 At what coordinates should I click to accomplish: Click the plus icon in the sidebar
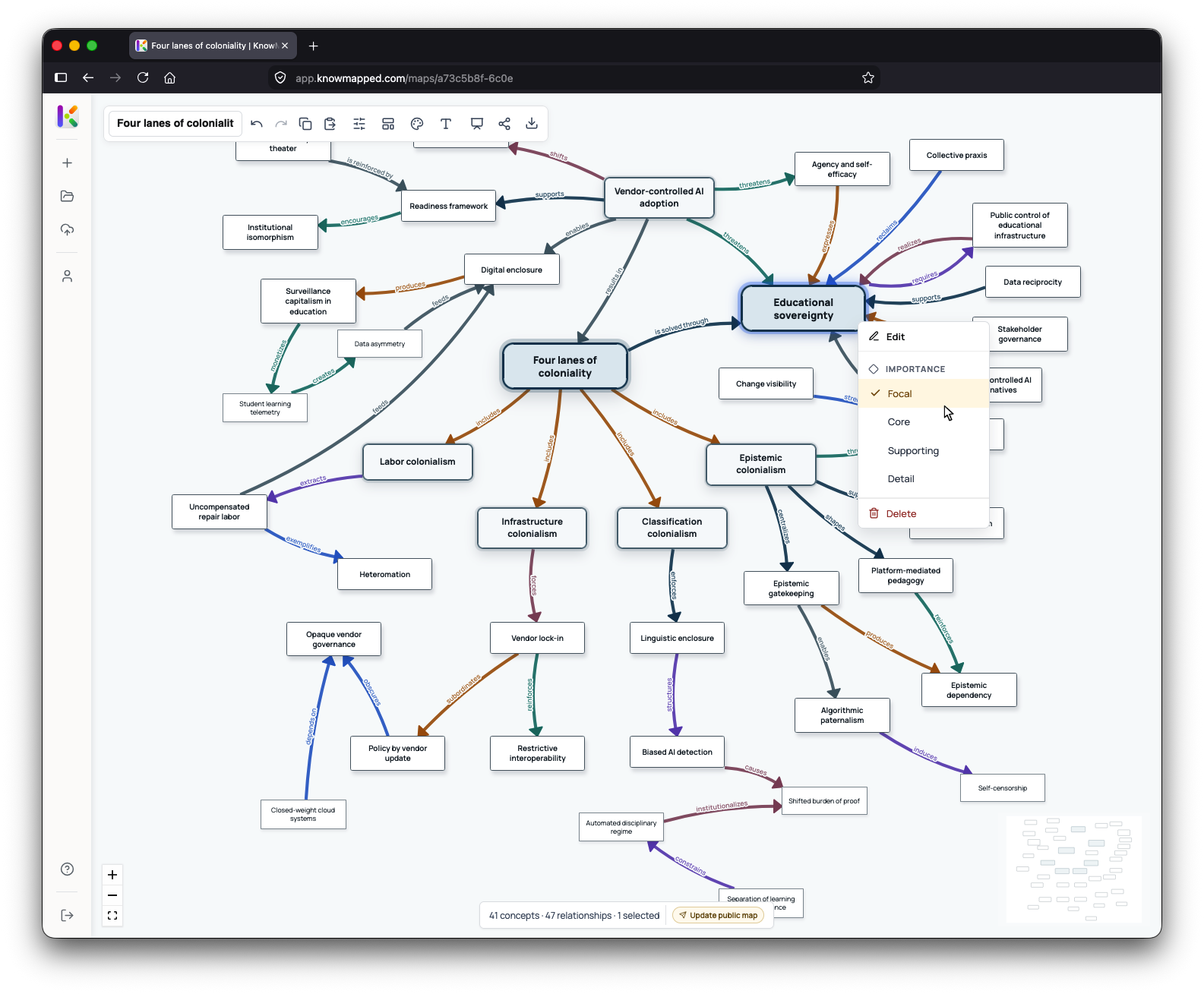click(68, 163)
